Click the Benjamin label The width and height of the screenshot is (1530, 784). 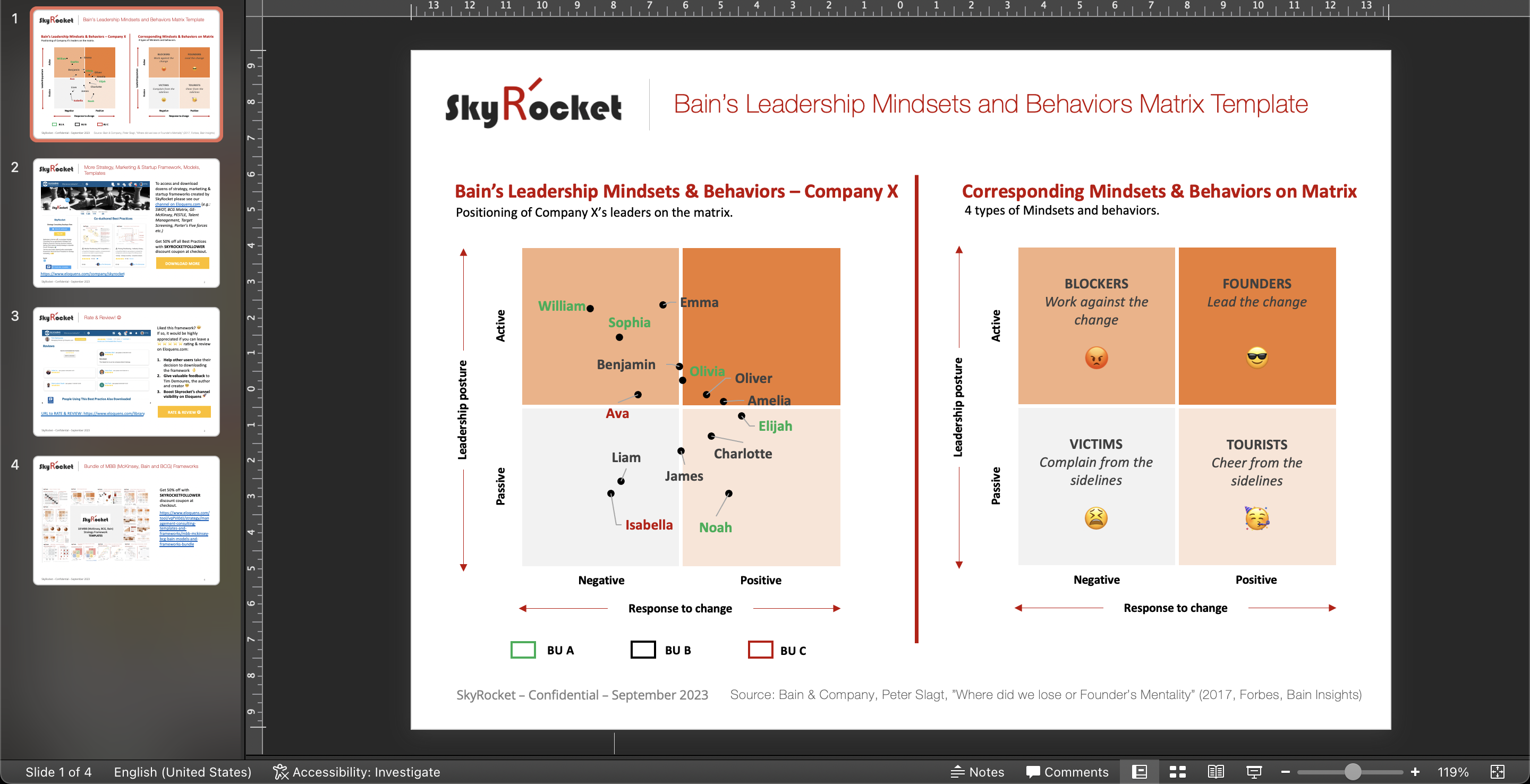(626, 365)
